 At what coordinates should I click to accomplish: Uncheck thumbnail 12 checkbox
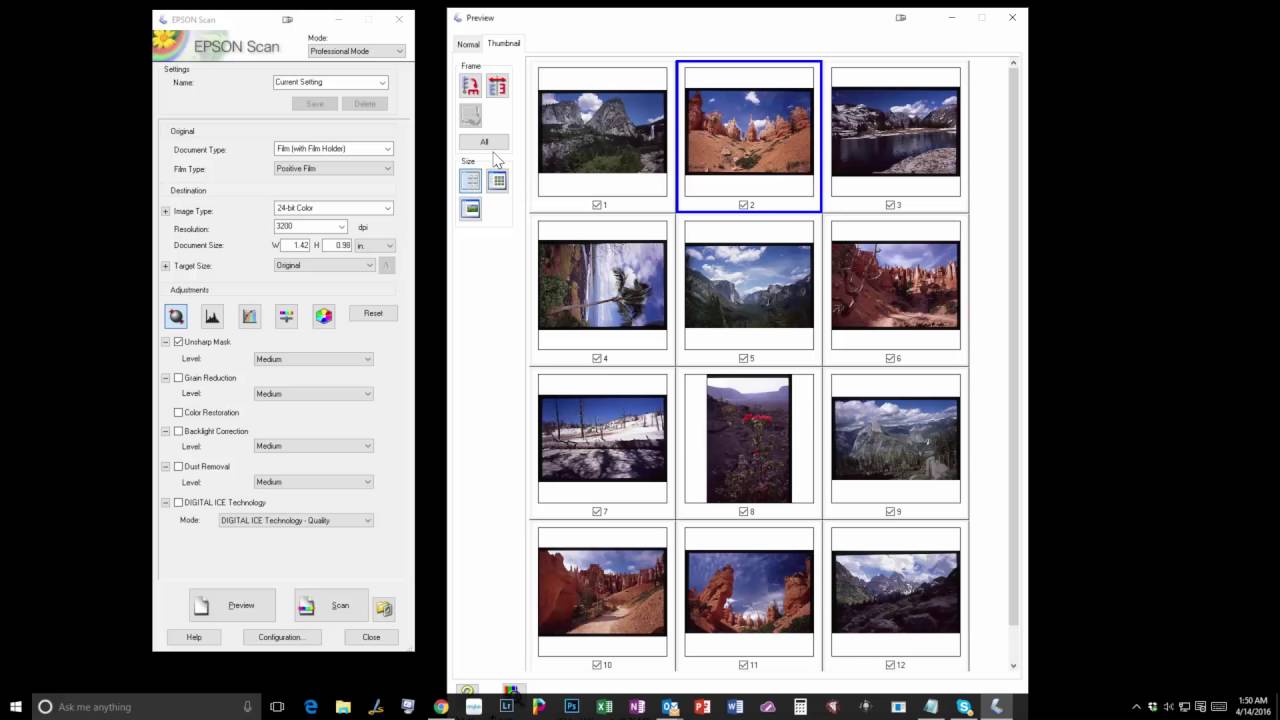pos(890,665)
